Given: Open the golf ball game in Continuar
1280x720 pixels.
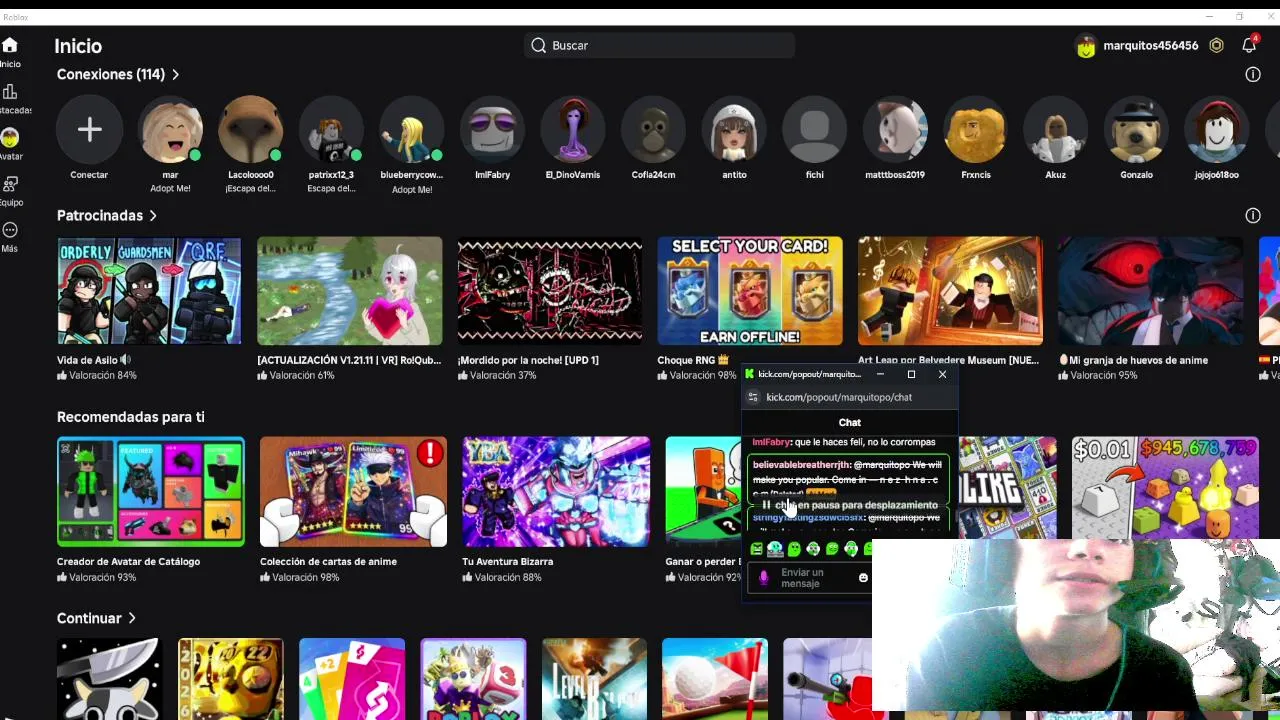Looking at the screenshot, I should tap(715, 679).
